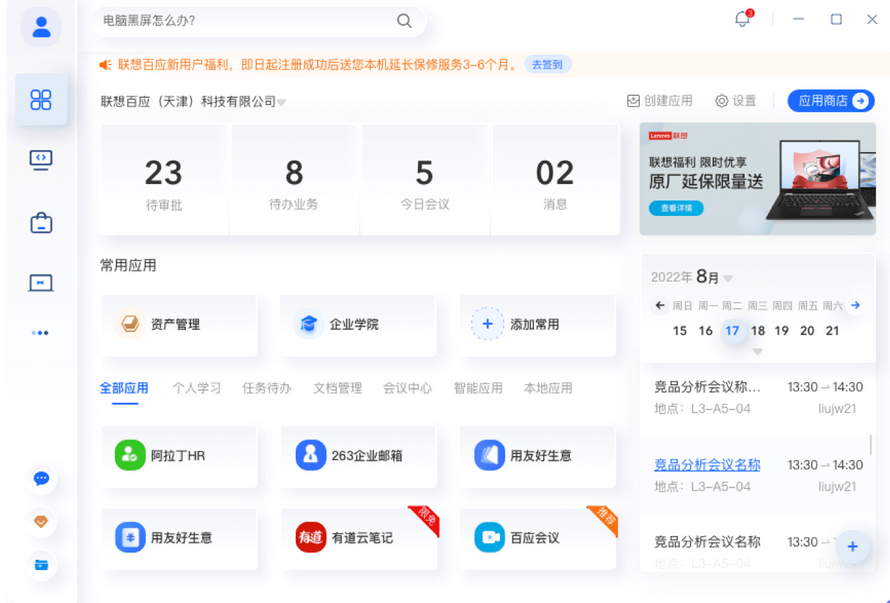Screen dimensions: 890x603
Task: Select date 15 in calendar
Action: (x=680, y=331)
